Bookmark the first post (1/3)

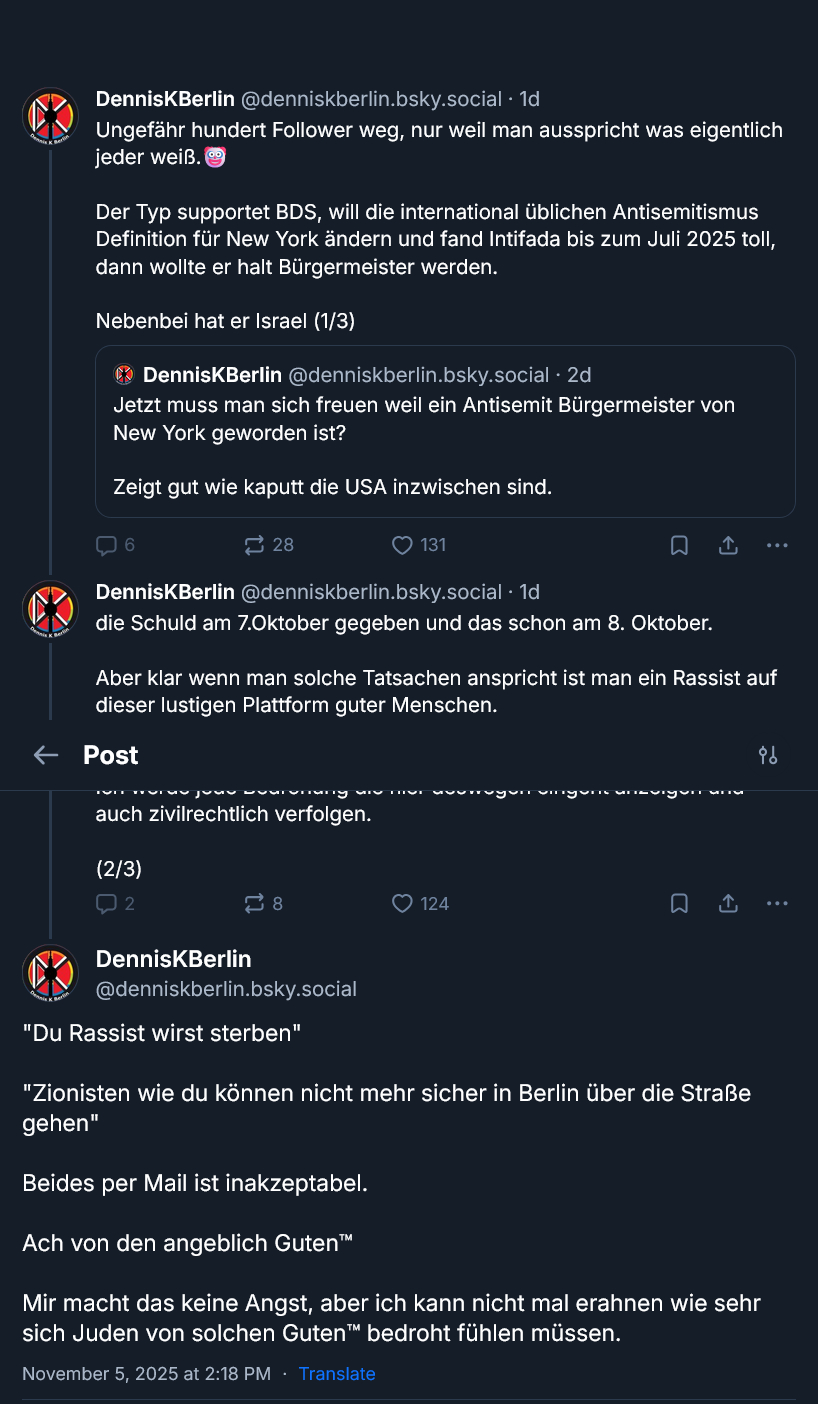coord(679,545)
